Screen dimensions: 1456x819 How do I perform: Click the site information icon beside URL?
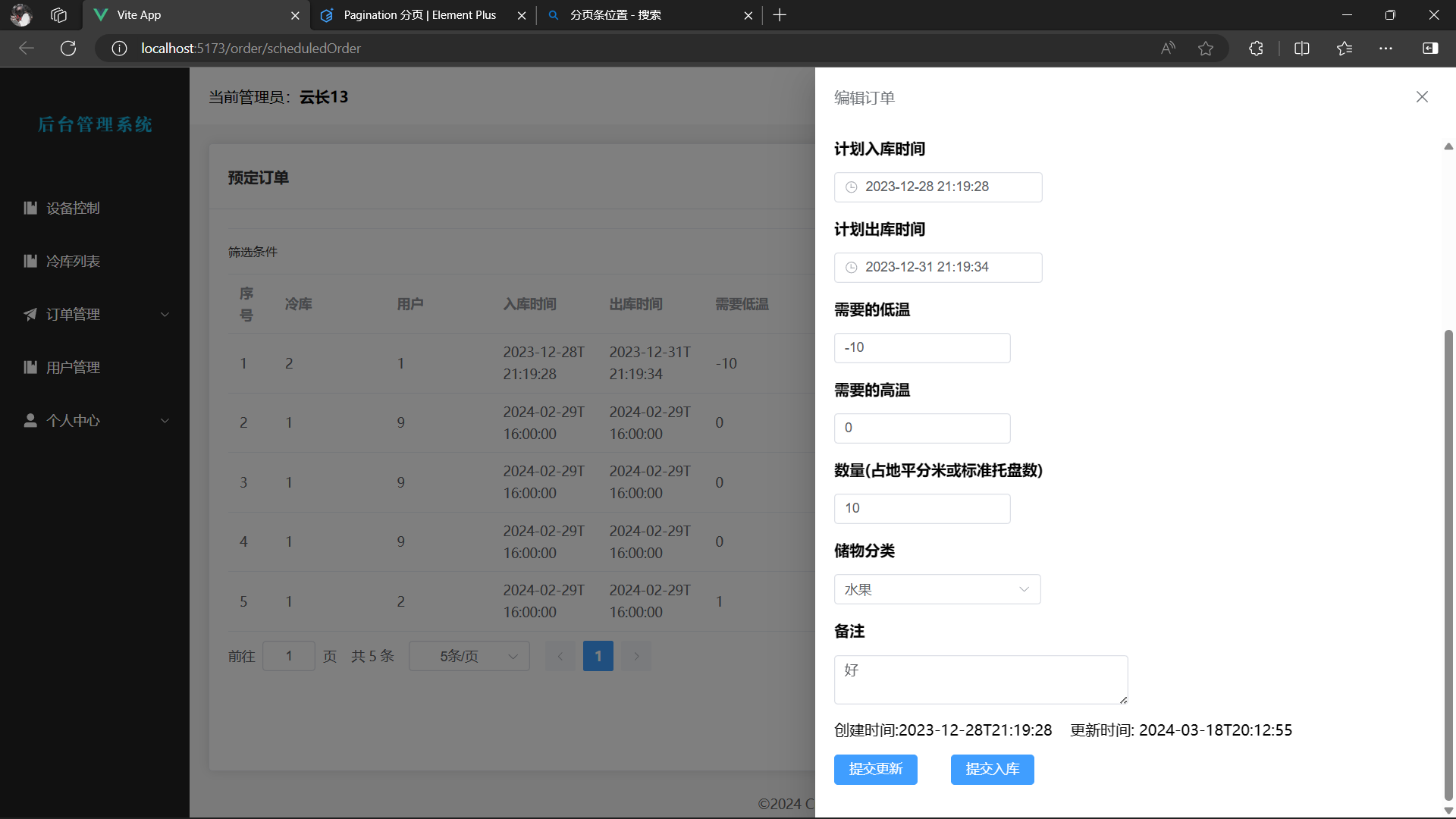tap(119, 49)
